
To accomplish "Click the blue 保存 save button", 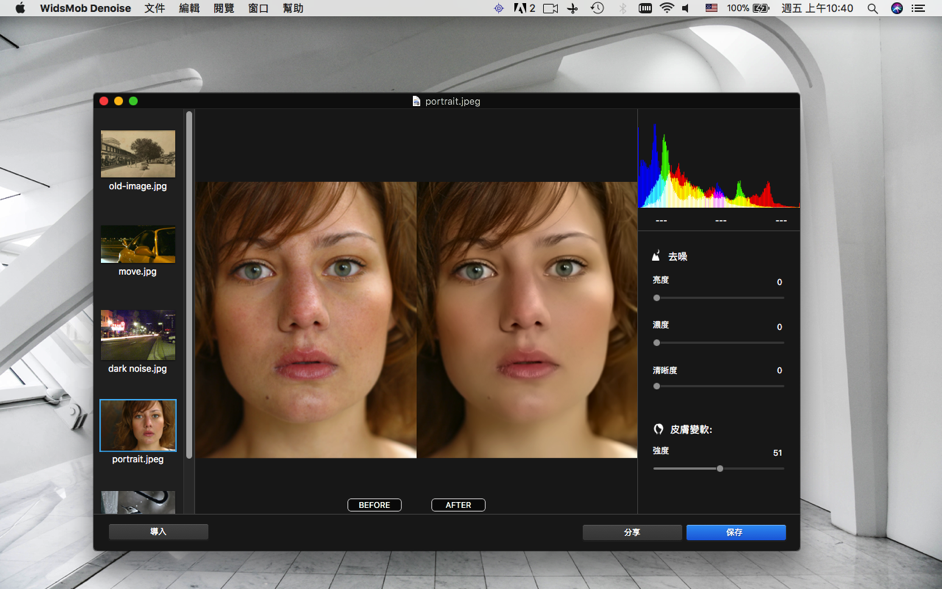I will point(736,533).
